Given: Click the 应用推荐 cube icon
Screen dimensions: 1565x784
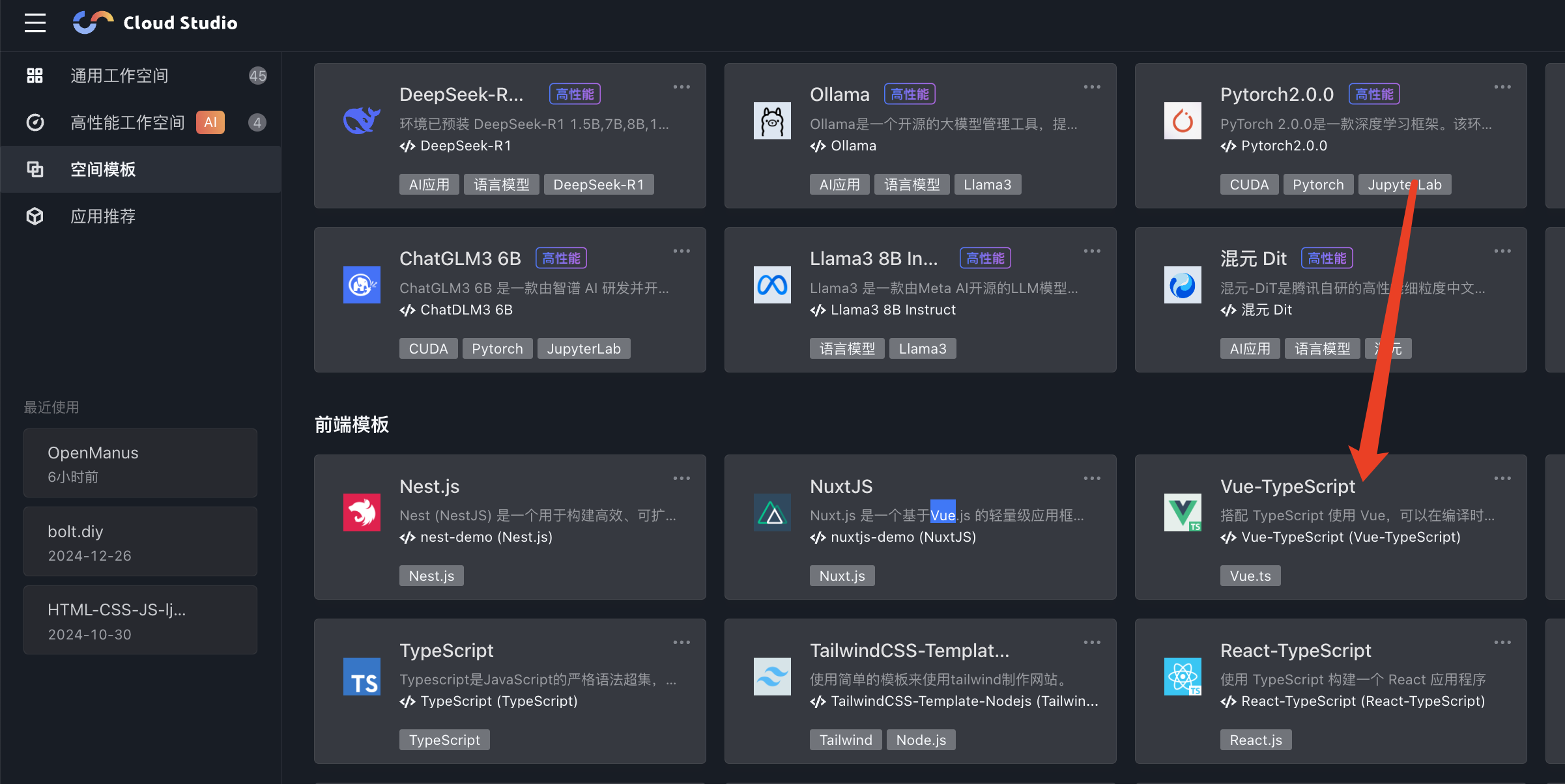Looking at the screenshot, I should pyautogui.click(x=35, y=216).
